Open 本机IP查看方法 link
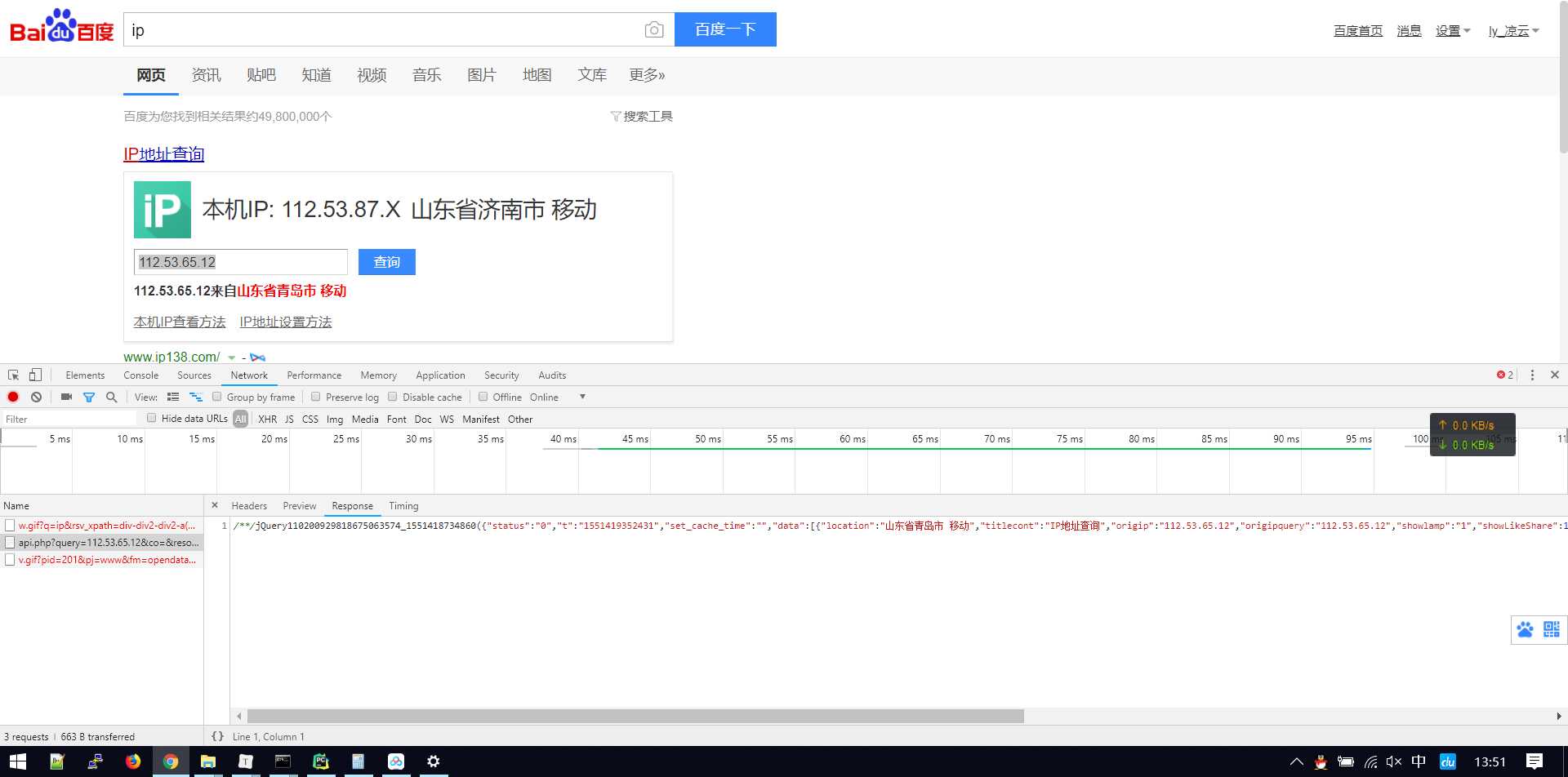This screenshot has width=1568, height=777. pyautogui.click(x=180, y=322)
